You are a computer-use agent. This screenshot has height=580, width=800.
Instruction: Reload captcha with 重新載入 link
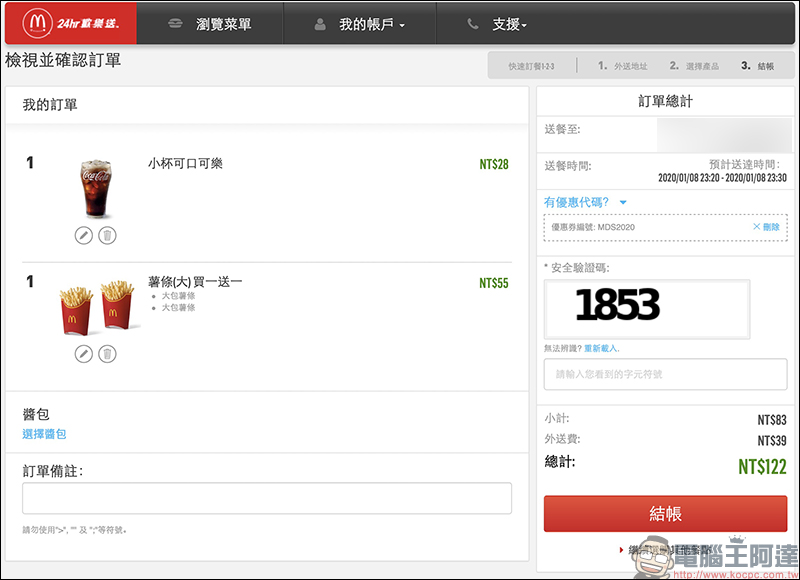(601, 348)
